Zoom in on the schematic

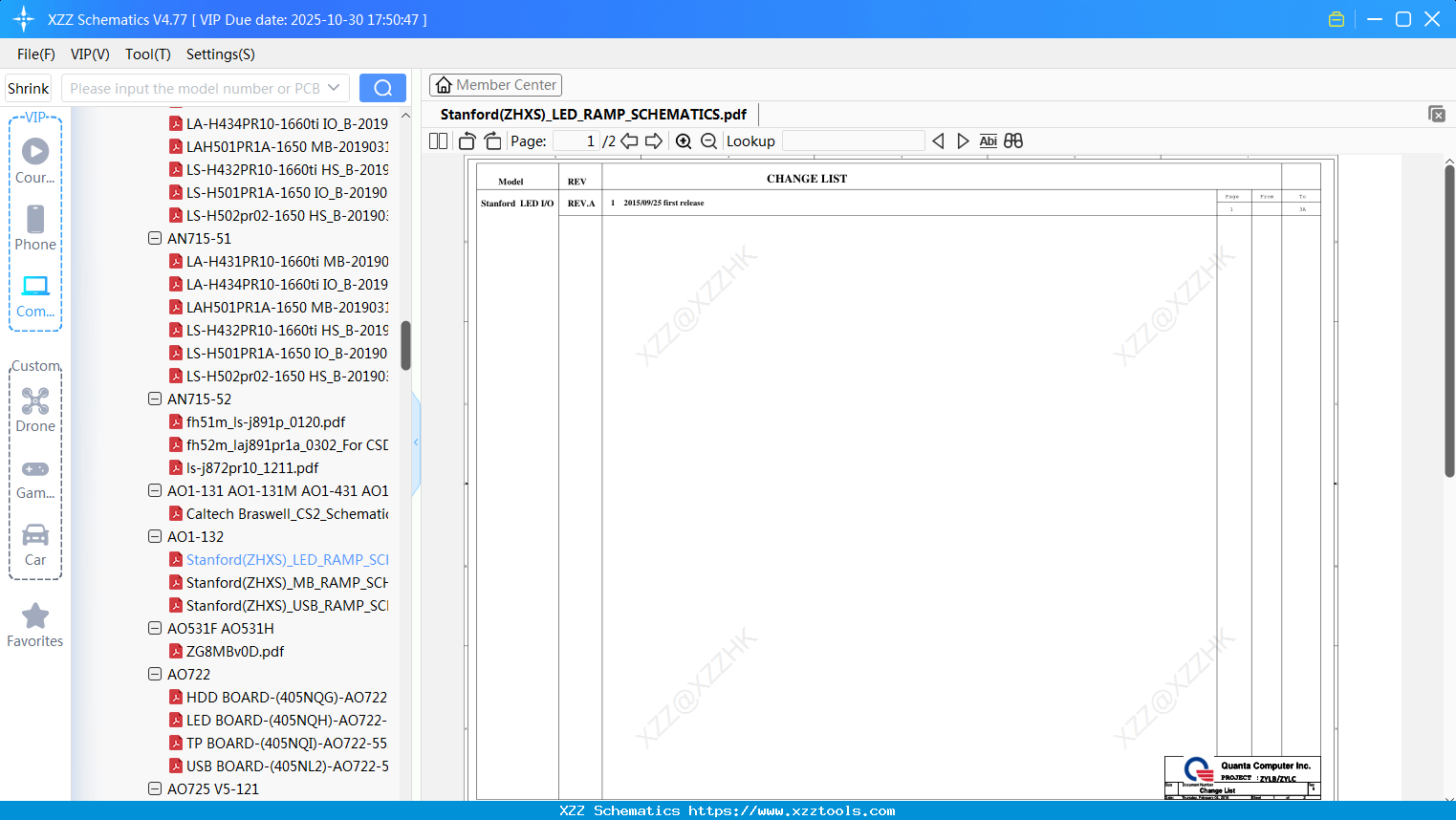[684, 141]
